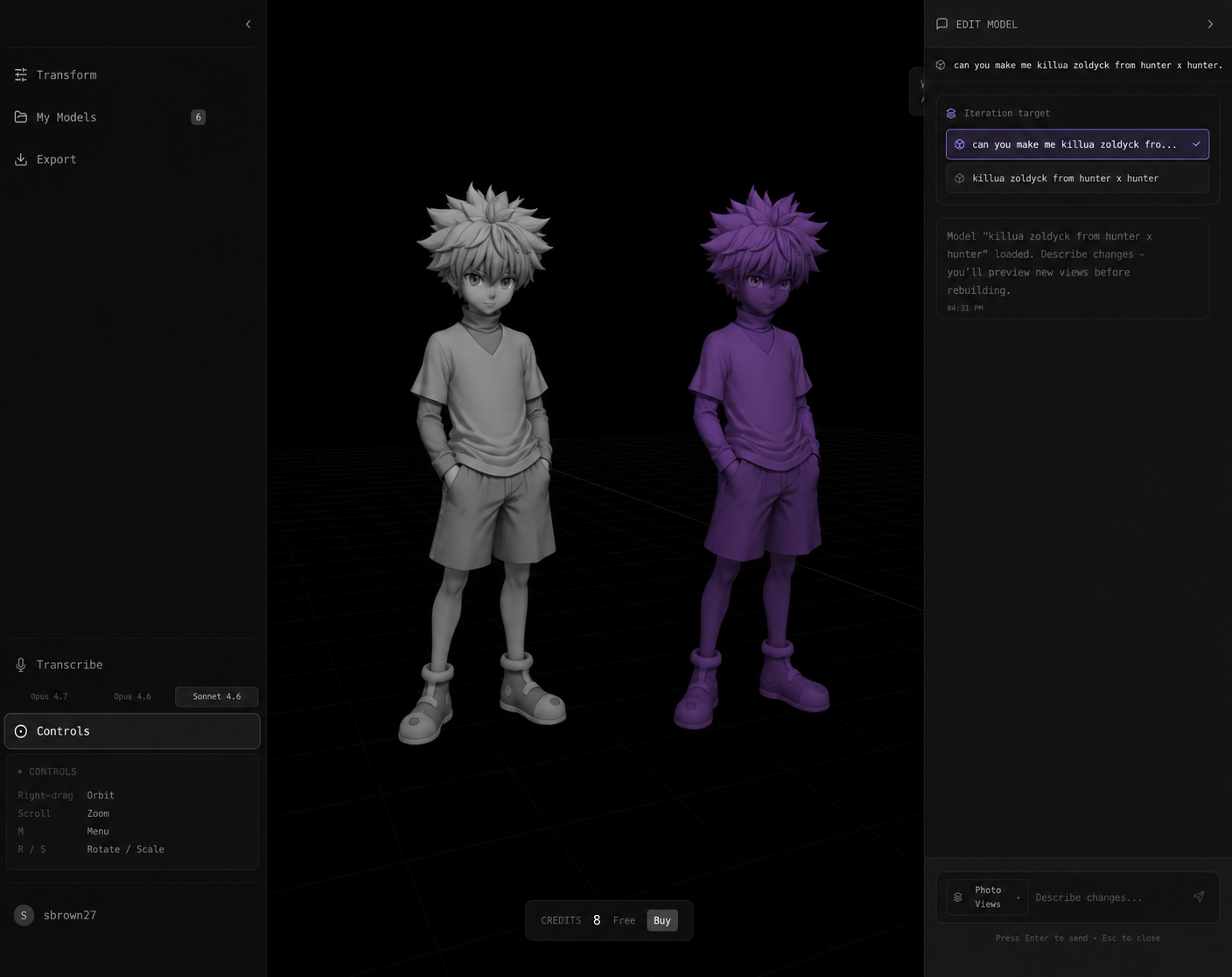Click the Transform sliders icon

pos(21,75)
